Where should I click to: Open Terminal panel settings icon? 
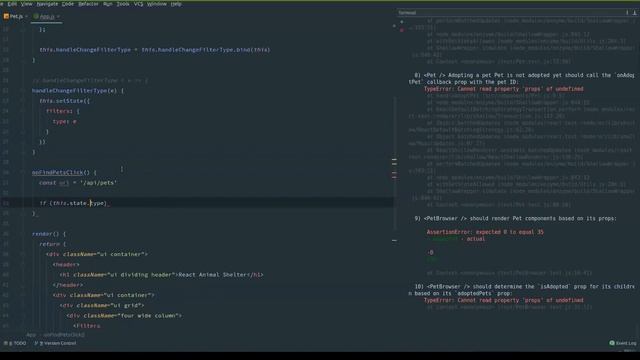click(x=627, y=13)
